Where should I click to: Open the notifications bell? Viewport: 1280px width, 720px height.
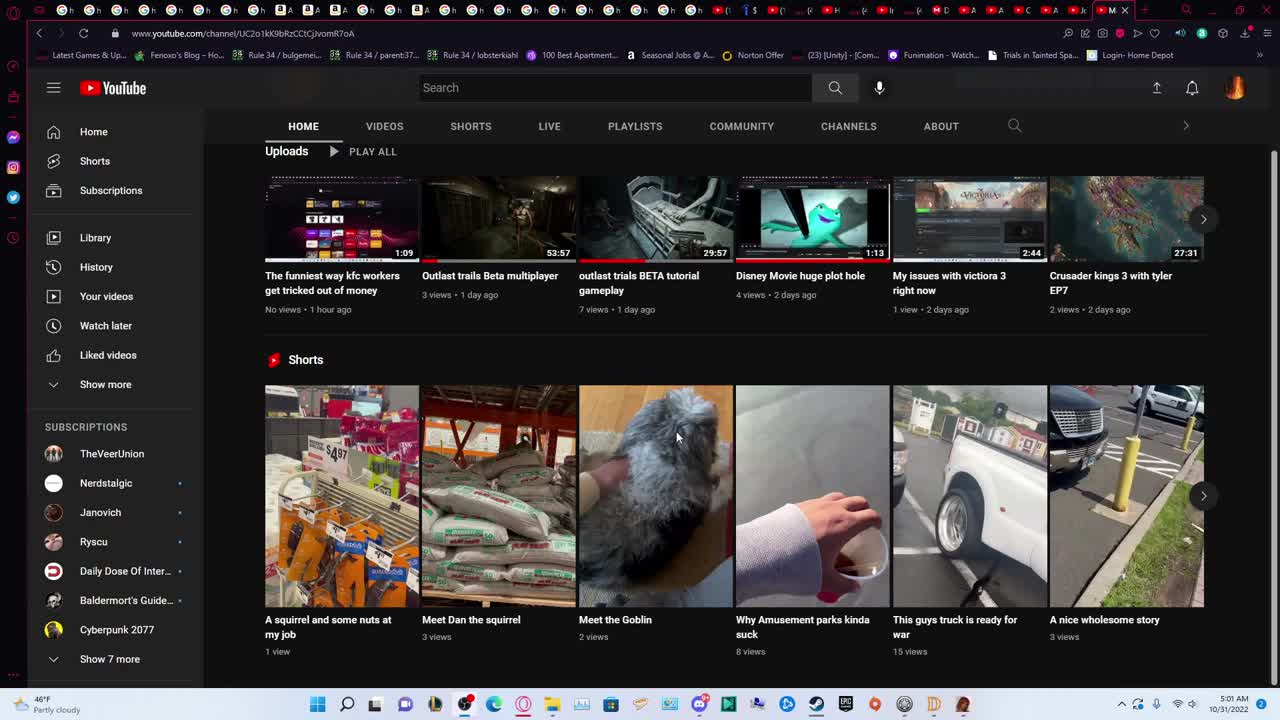1192,88
